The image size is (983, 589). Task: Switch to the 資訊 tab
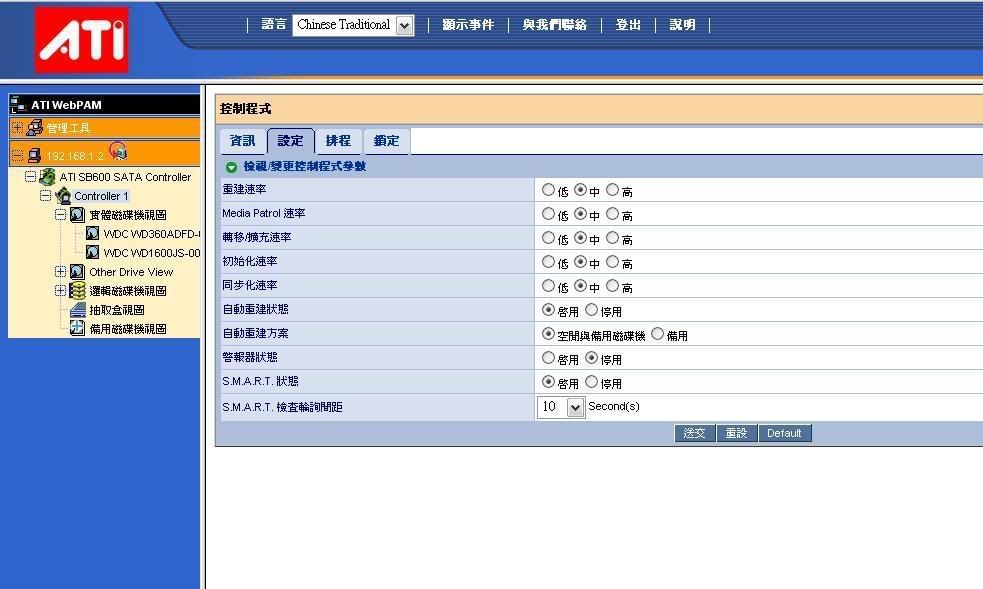[242, 141]
